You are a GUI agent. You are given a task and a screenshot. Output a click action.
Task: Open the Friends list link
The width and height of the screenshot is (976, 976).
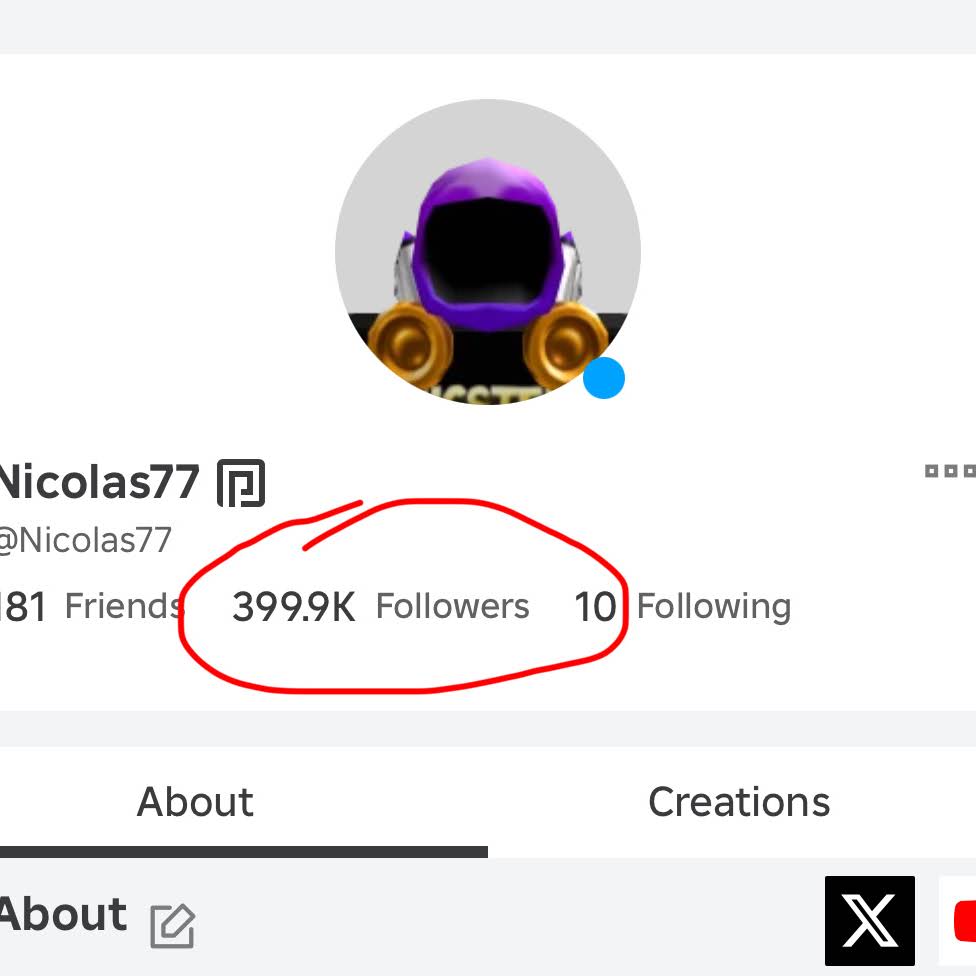[122, 606]
